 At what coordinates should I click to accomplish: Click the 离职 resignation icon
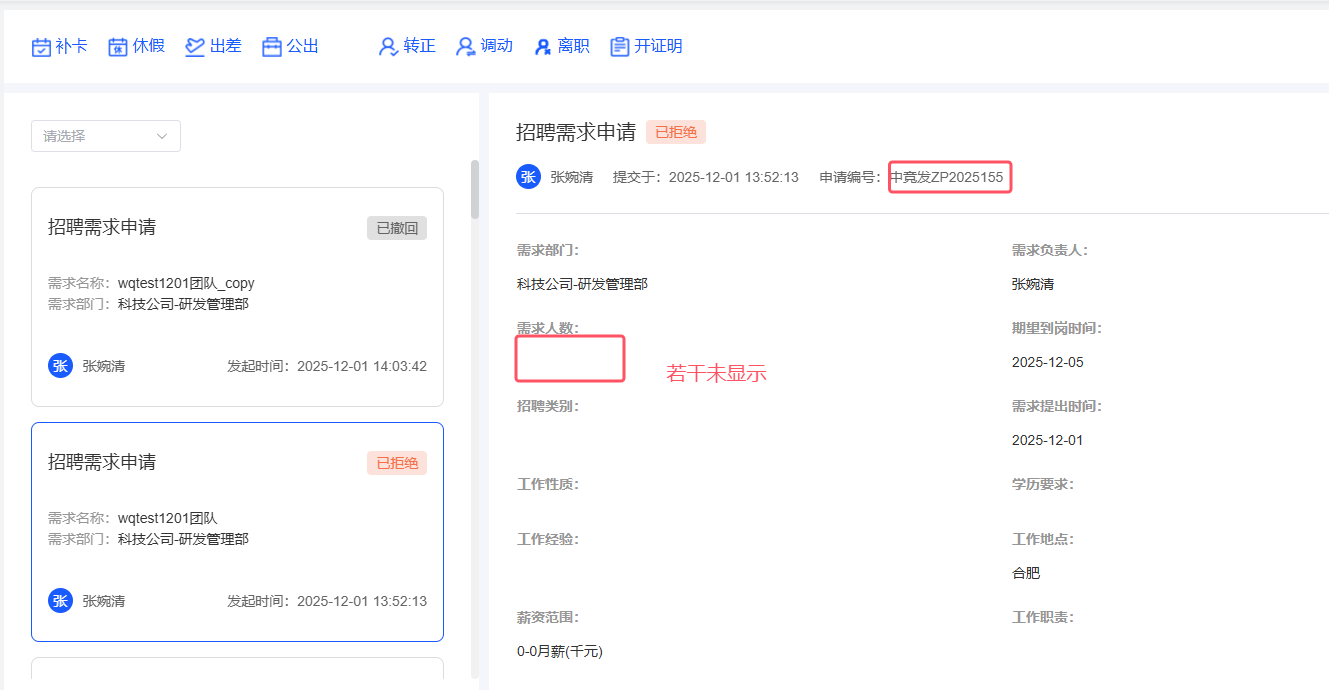[x=543, y=47]
